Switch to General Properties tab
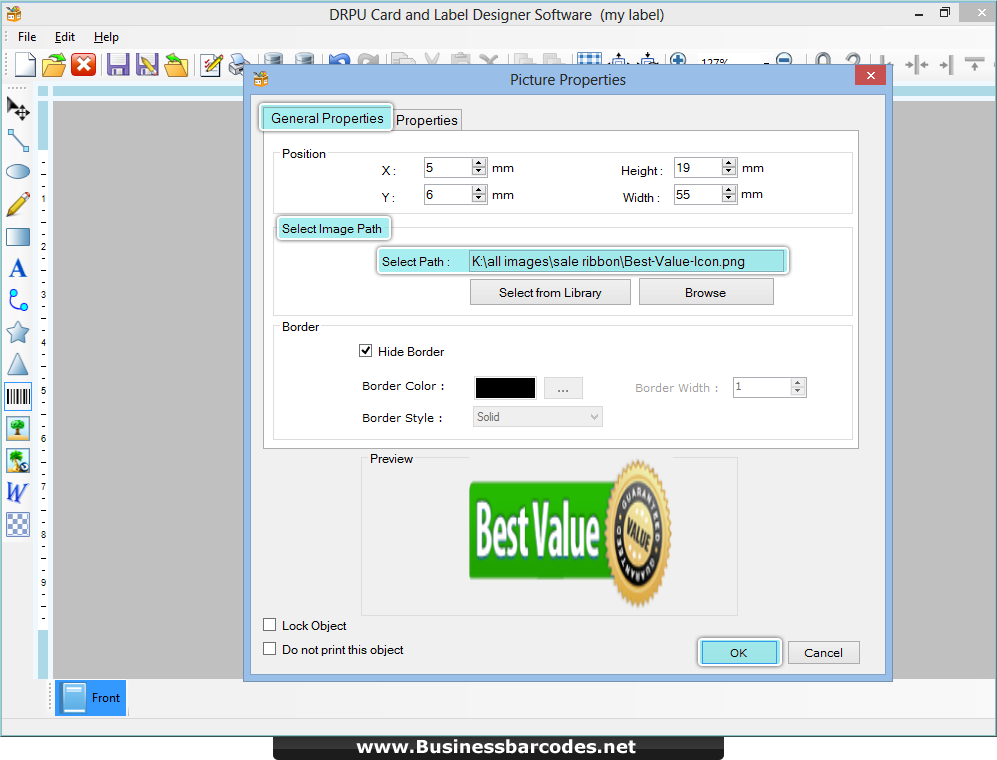The height and width of the screenshot is (760, 997). pos(327,118)
